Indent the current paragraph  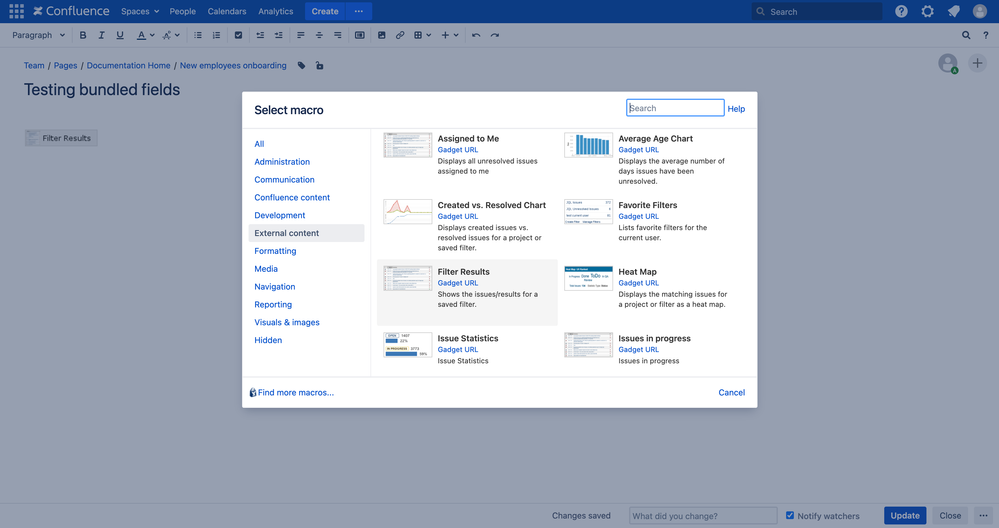click(x=278, y=35)
